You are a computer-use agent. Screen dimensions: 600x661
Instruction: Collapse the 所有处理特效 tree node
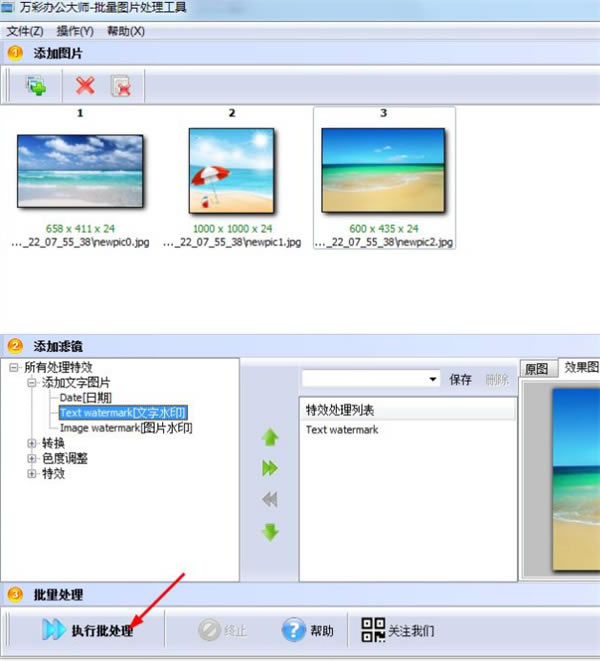point(14,368)
